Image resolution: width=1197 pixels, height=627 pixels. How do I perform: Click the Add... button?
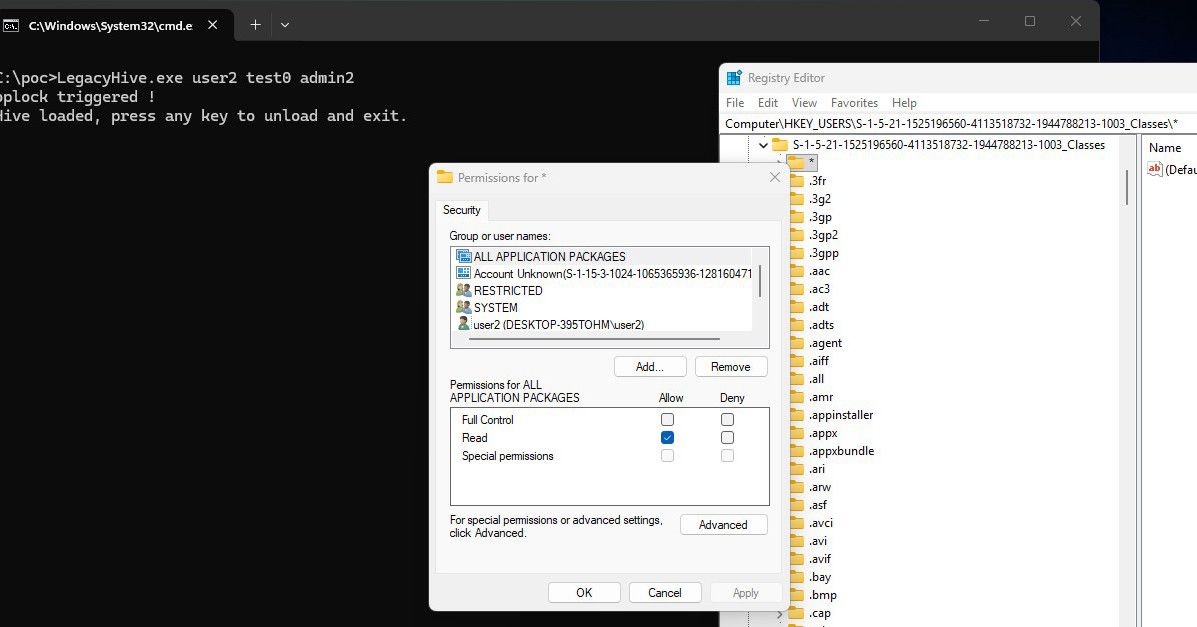650,367
